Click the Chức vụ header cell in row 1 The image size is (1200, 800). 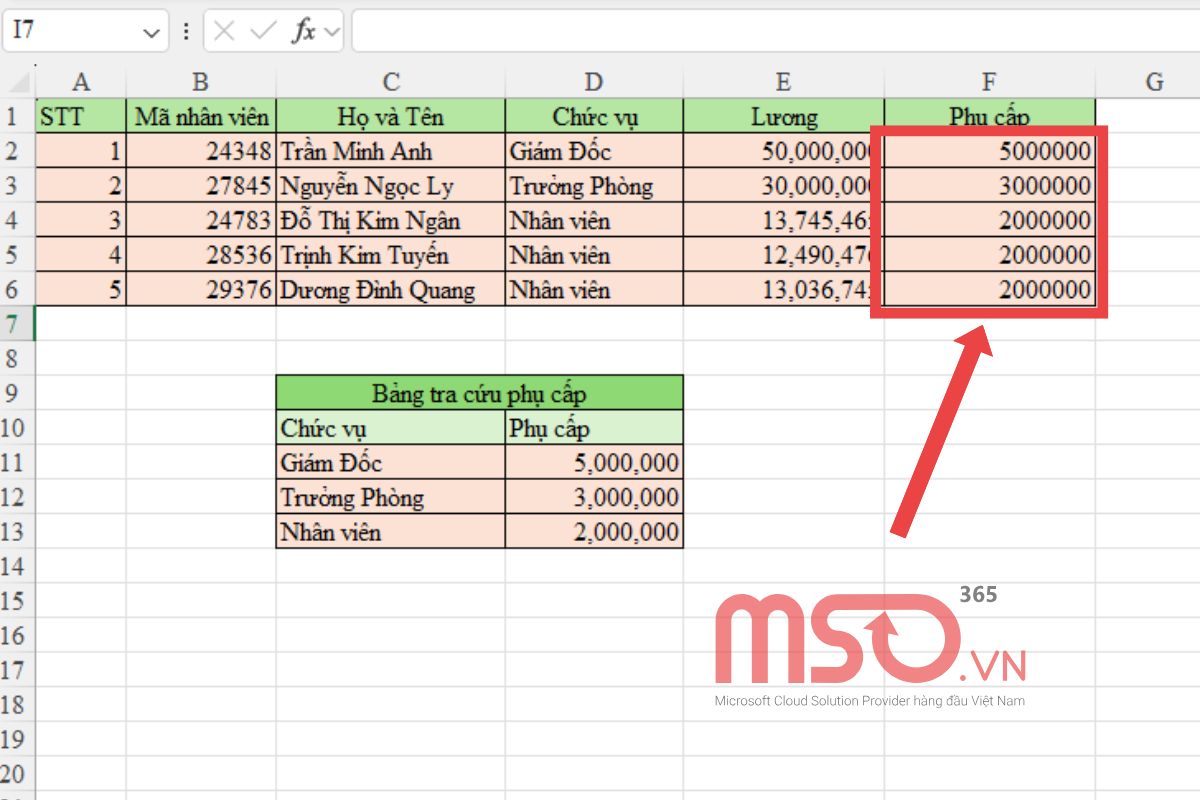click(x=594, y=116)
